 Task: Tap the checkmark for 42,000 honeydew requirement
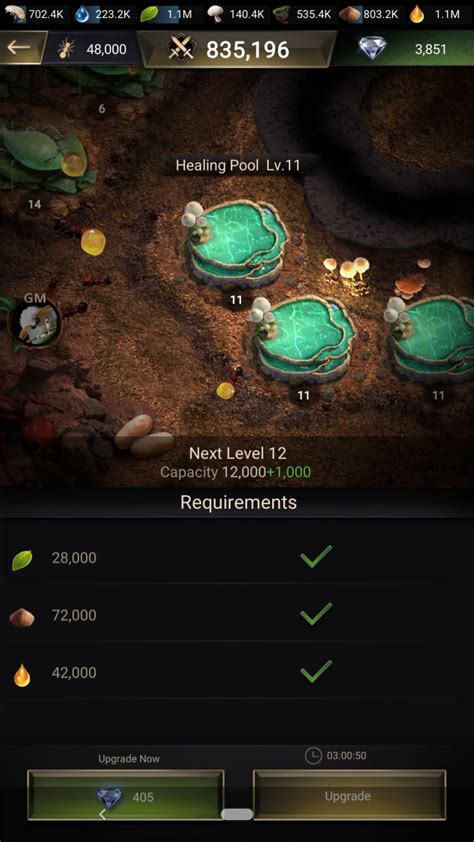[x=316, y=671]
